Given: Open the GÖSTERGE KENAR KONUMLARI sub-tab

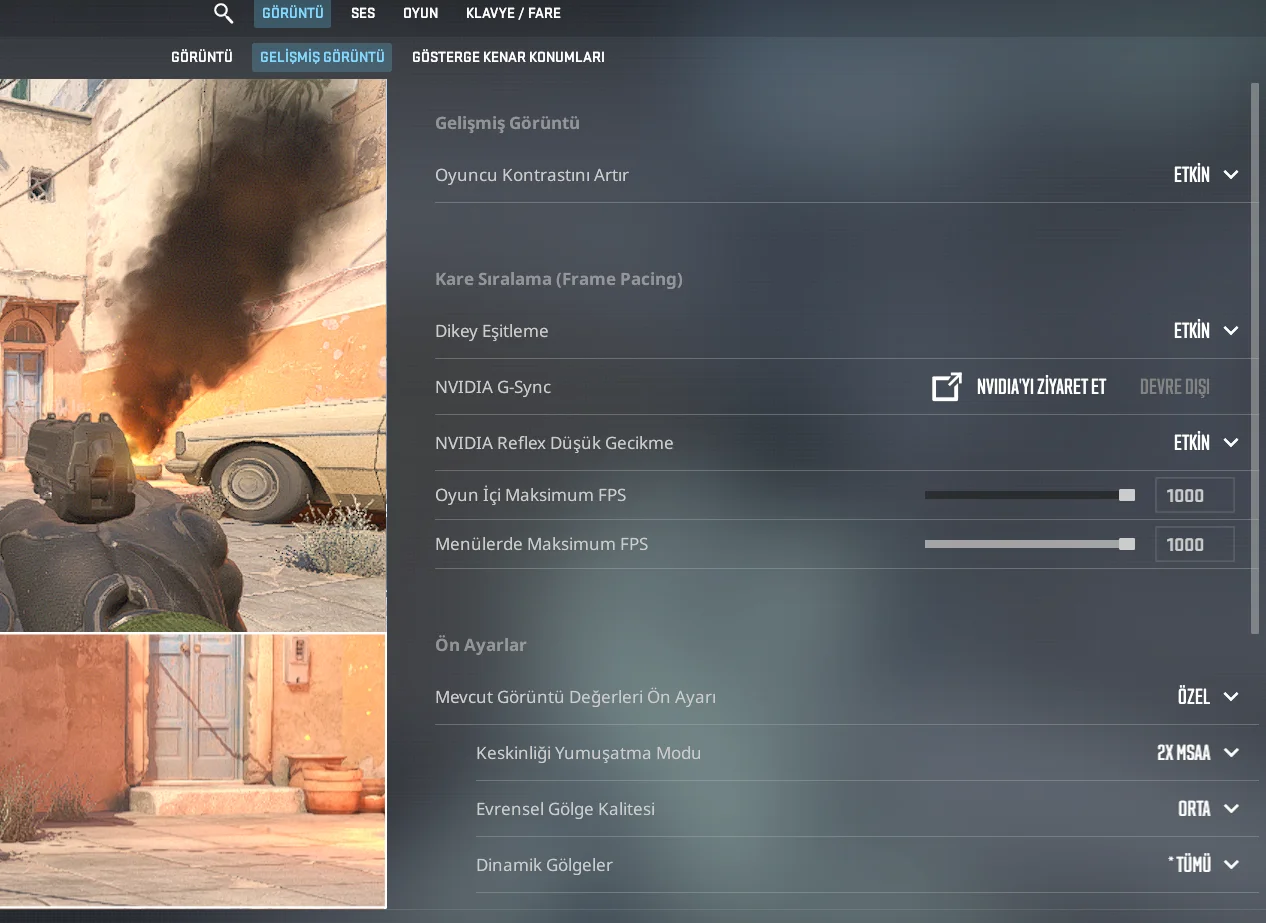Looking at the screenshot, I should [508, 57].
